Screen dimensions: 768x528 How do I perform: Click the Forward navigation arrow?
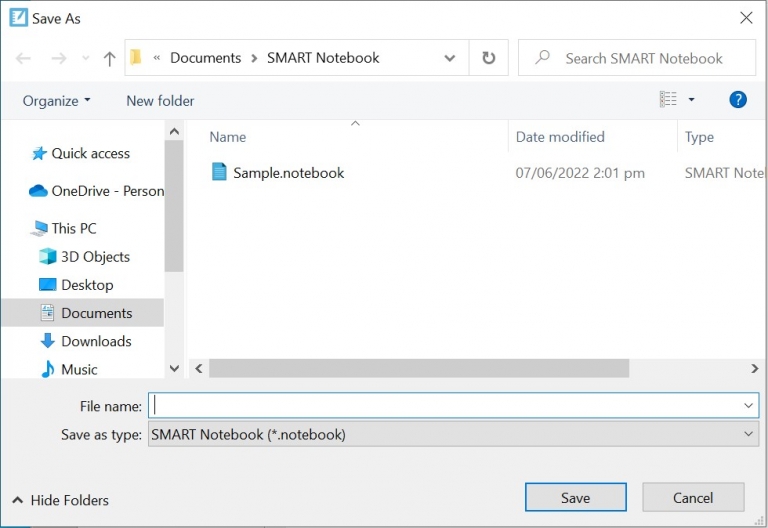(59, 59)
